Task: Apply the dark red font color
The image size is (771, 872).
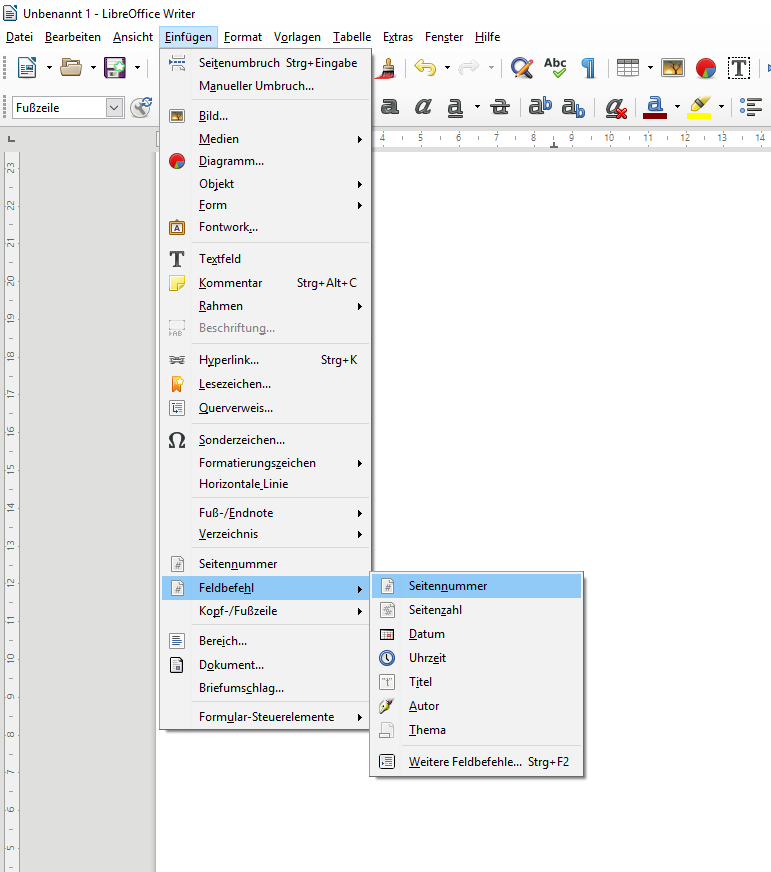Action: [655, 107]
